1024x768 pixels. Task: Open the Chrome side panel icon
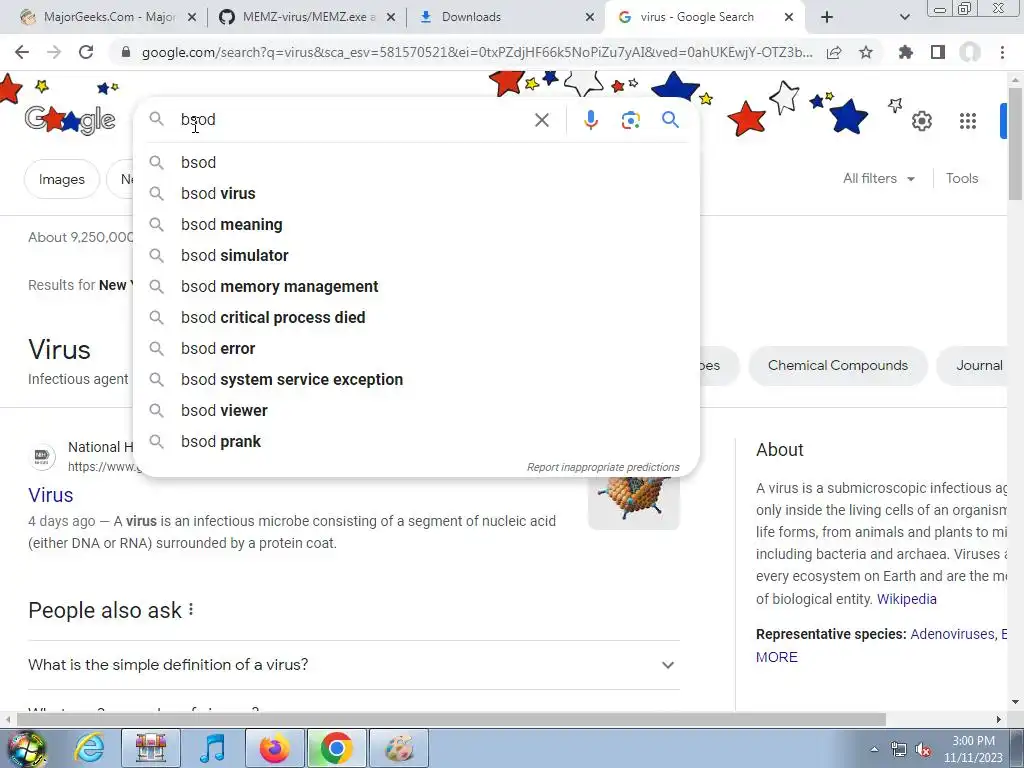point(938,52)
